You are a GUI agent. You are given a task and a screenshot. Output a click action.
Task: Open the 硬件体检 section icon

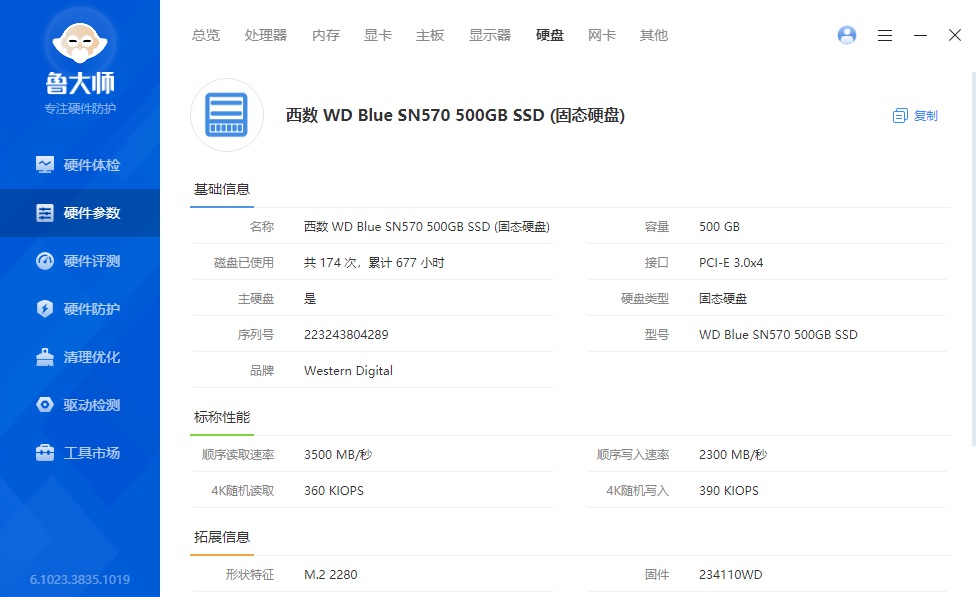point(45,165)
